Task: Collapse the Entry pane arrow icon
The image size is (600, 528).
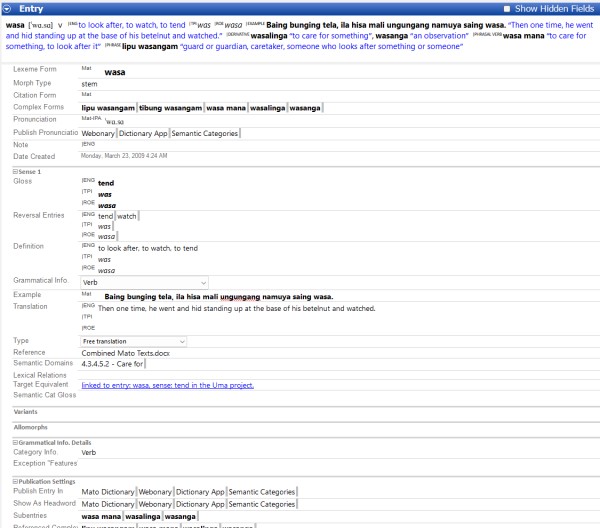Action: (x=7, y=8)
